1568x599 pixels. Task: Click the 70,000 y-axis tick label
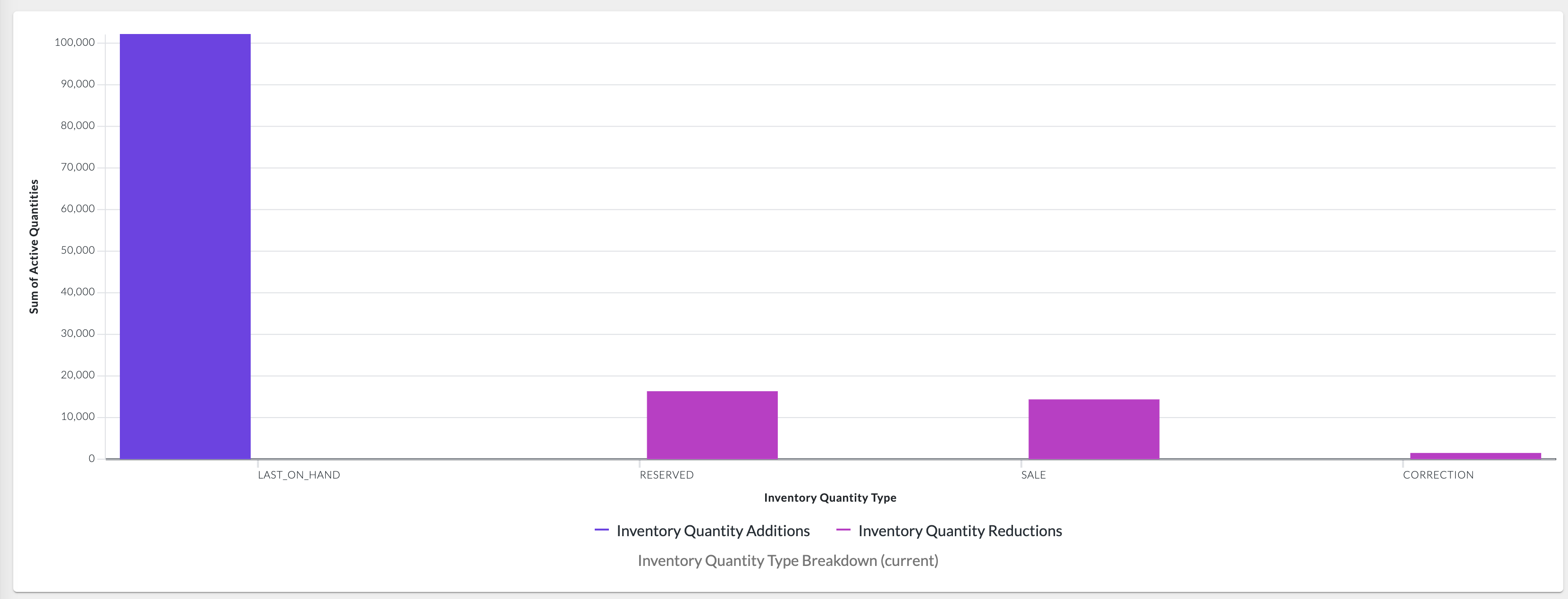tap(77, 167)
